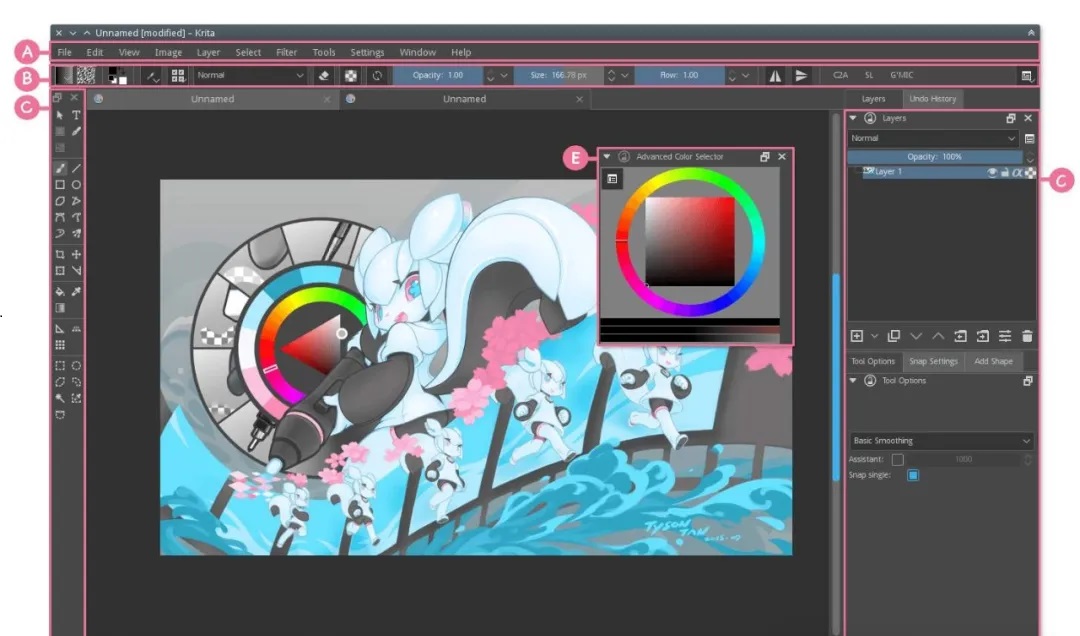Toggle eraser mode in the toolbar
The image size is (1080, 636).
(x=324, y=76)
